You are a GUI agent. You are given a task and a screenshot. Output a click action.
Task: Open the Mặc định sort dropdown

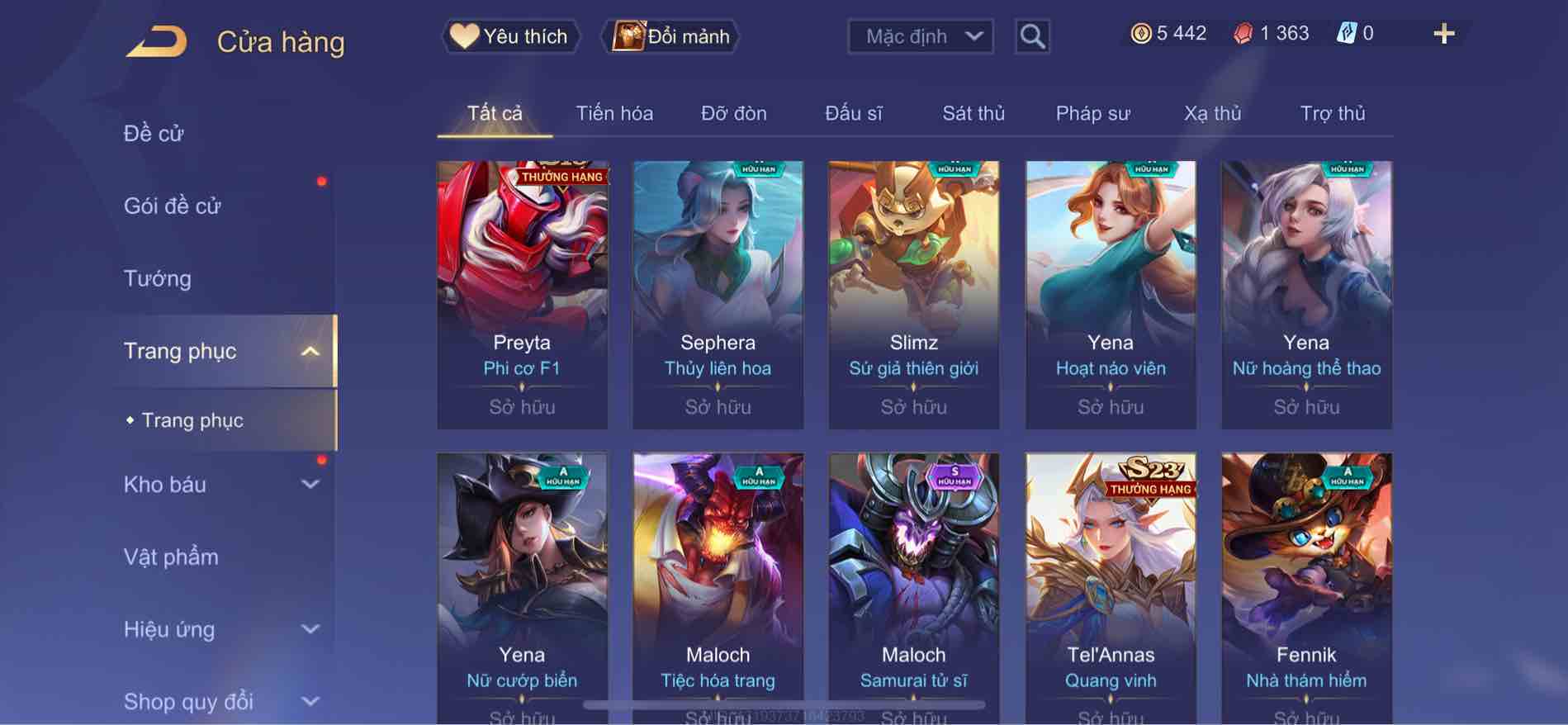click(921, 36)
